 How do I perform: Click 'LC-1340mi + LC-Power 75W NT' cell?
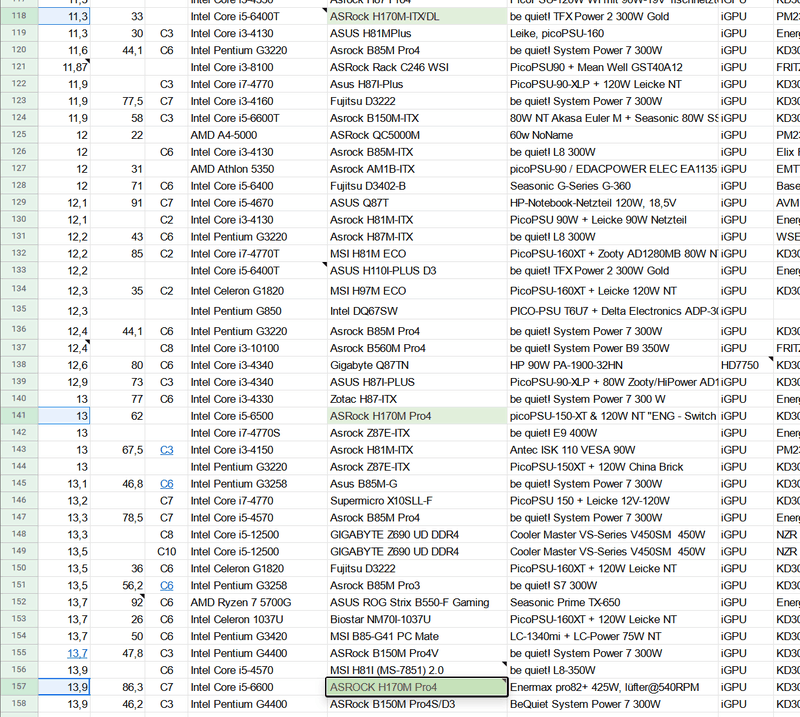point(612,636)
